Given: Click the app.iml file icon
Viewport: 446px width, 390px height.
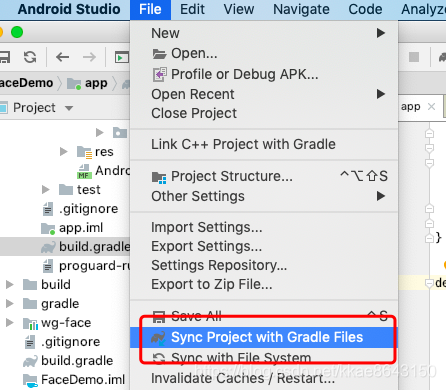Looking at the screenshot, I should click(48, 228).
